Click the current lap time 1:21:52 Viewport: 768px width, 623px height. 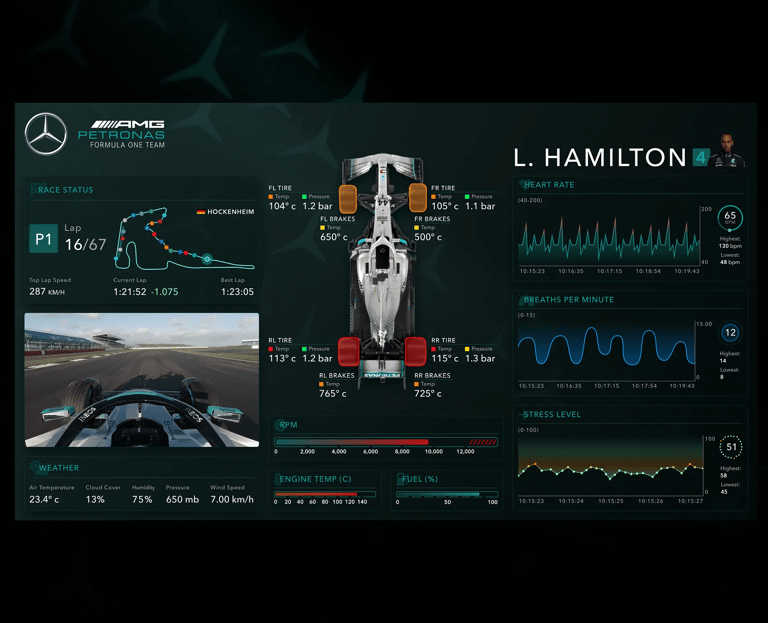[129, 292]
